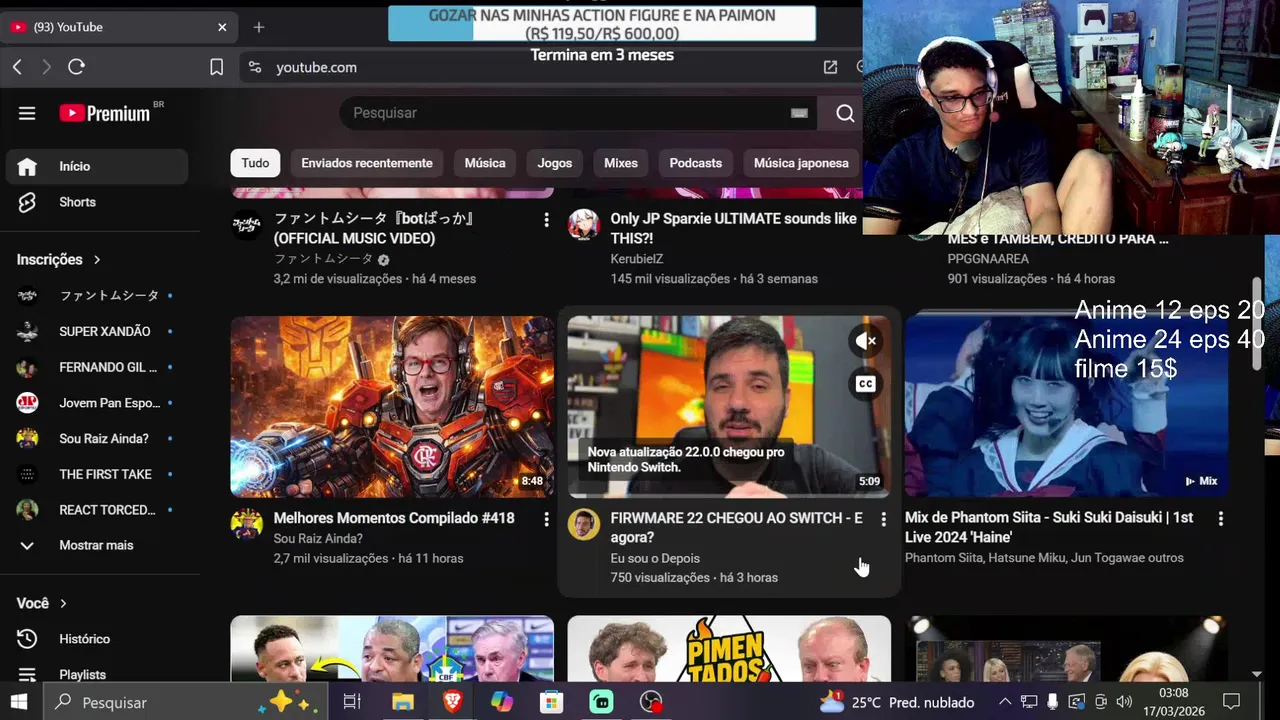The image size is (1280, 720).
Task: Click the share icon in address bar
Action: coord(830,67)
